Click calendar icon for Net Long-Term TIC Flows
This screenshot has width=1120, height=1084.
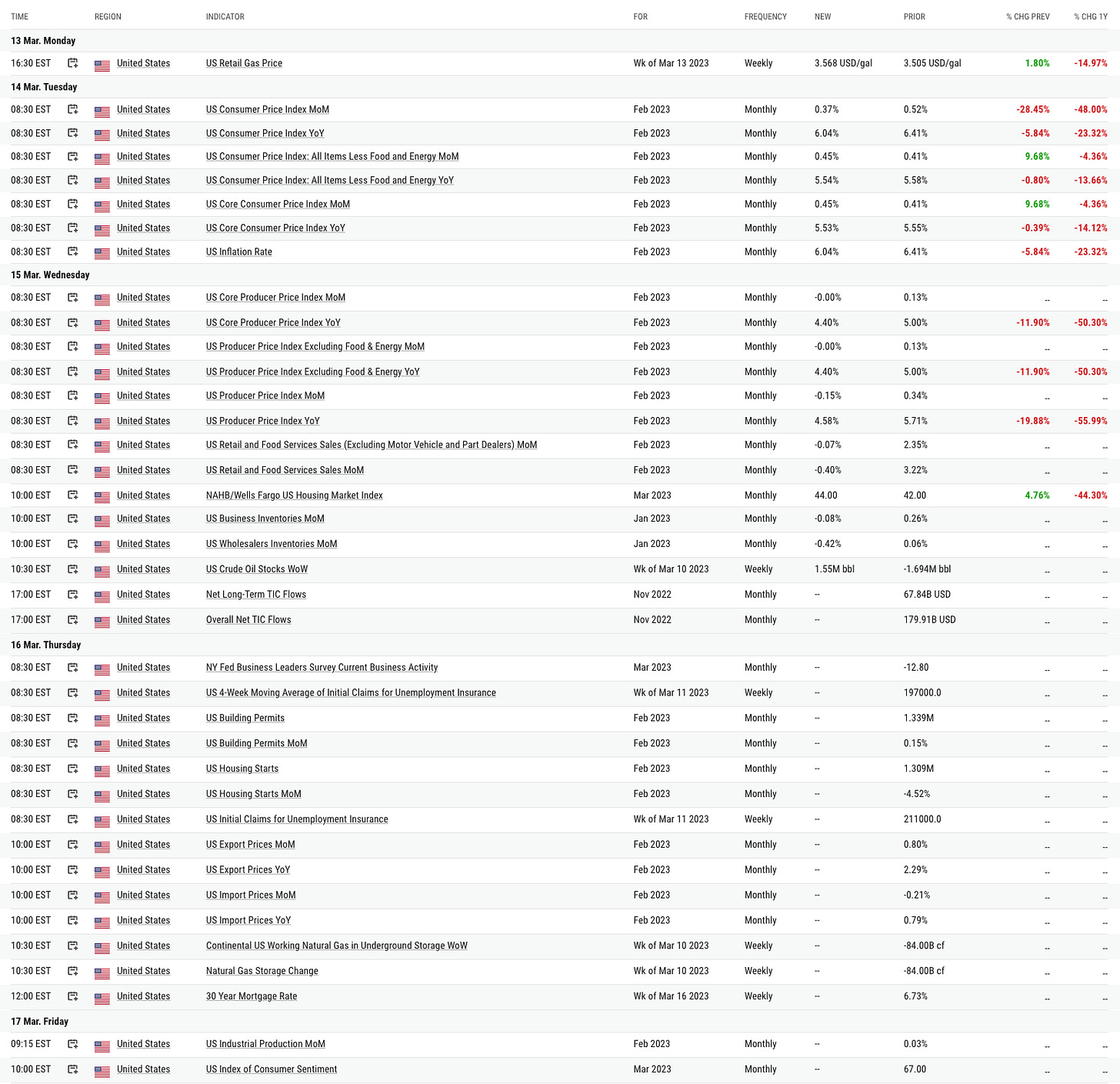pos(73,595)
